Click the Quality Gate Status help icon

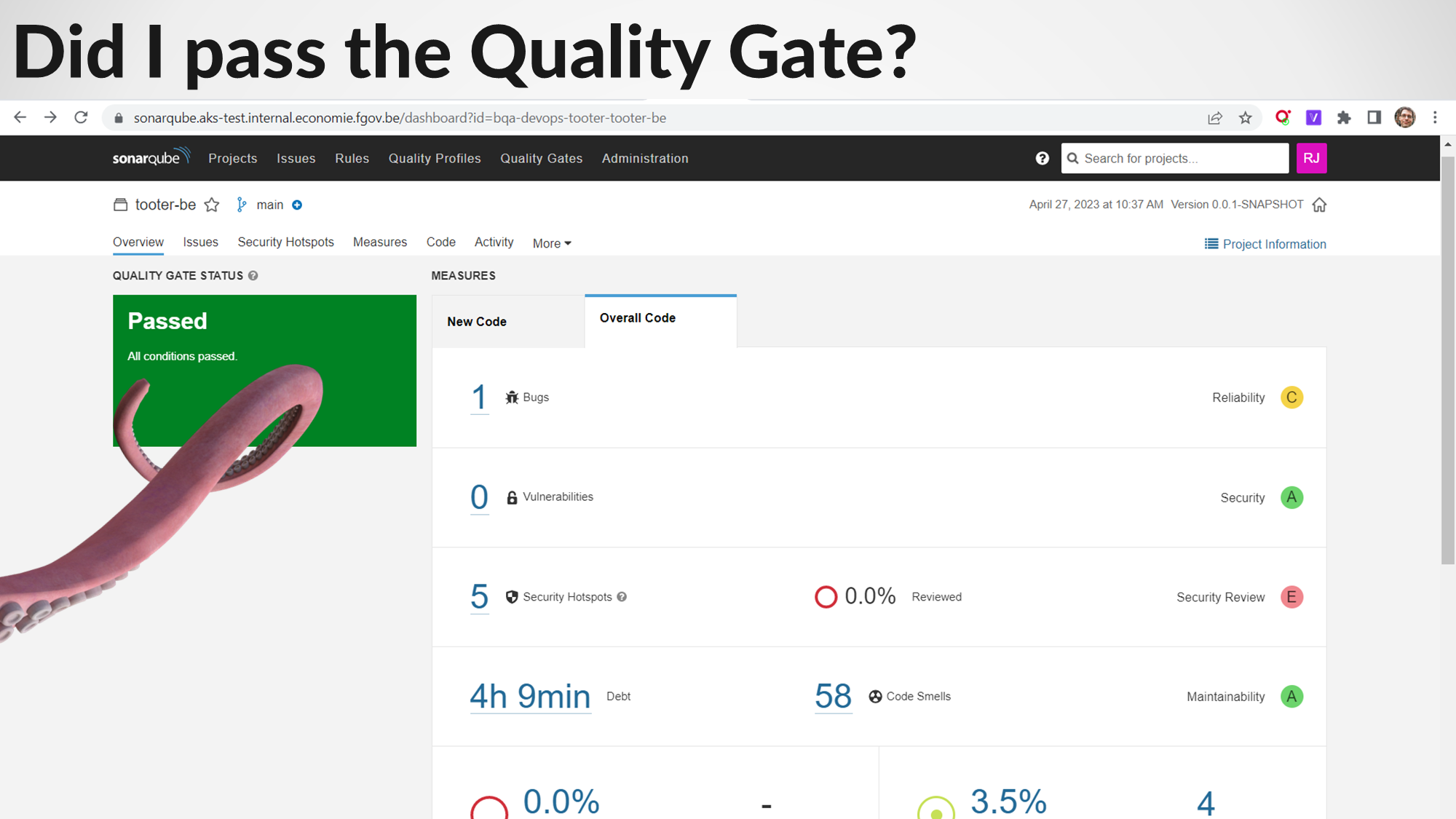[253, 276]
